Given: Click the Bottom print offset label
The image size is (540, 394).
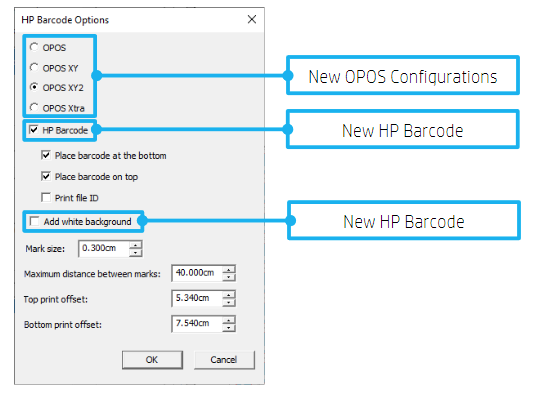Looking at the screenshot, I should pyautogui.click(x=63, y=324).
